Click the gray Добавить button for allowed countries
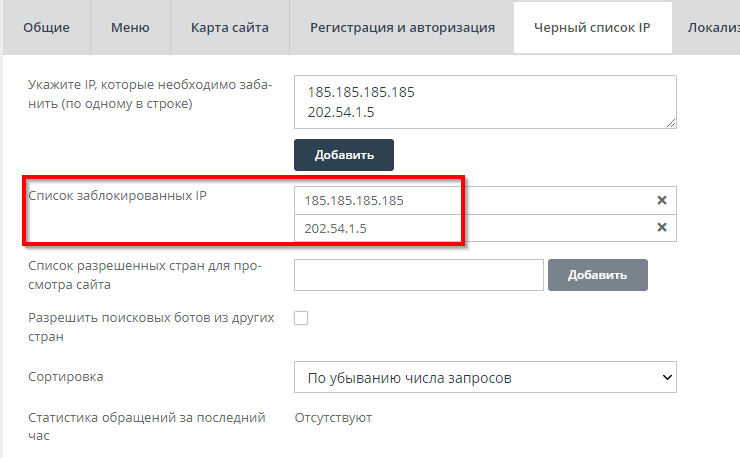This screenshot has width=740, height=458. click(x=598, y=275)
